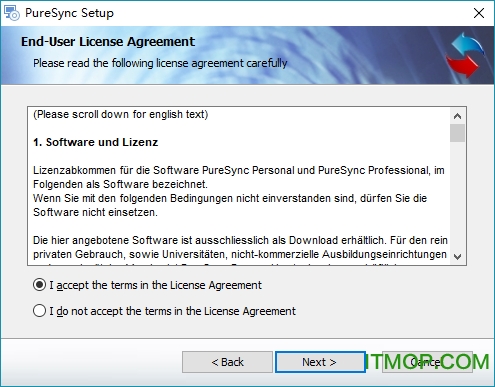Select the do not accept terms radio button

tap(39, 311)
